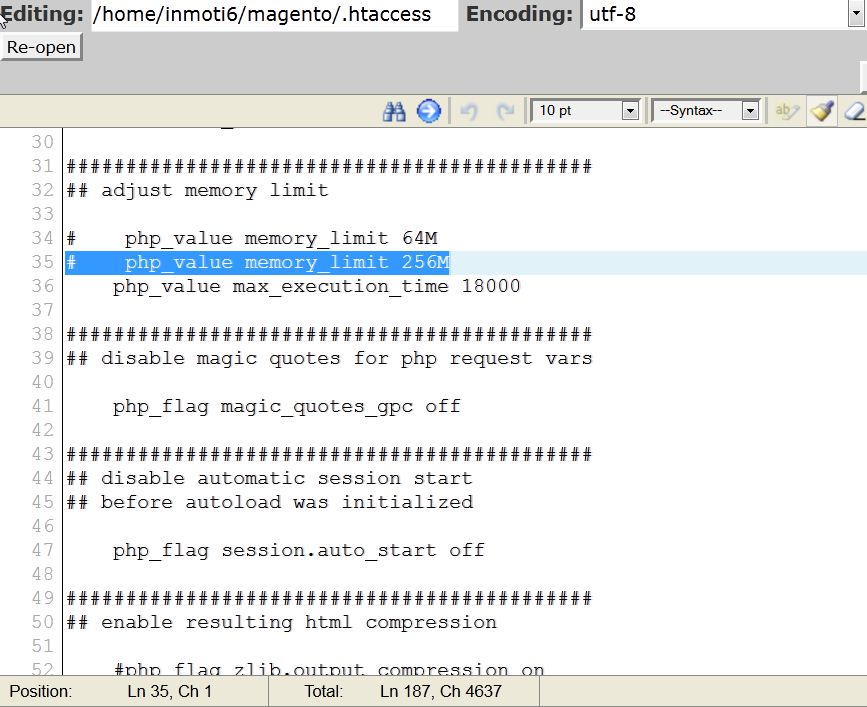Click the file path field showing .htaccess
The width and height of the screenshot is (867, 707).
coord(274,14)
